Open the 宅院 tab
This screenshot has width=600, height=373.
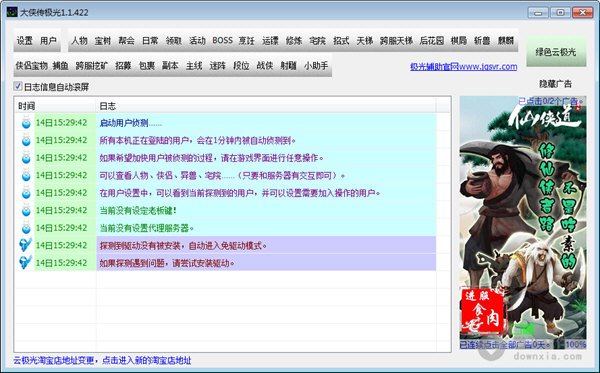click(x=317, y=41)
